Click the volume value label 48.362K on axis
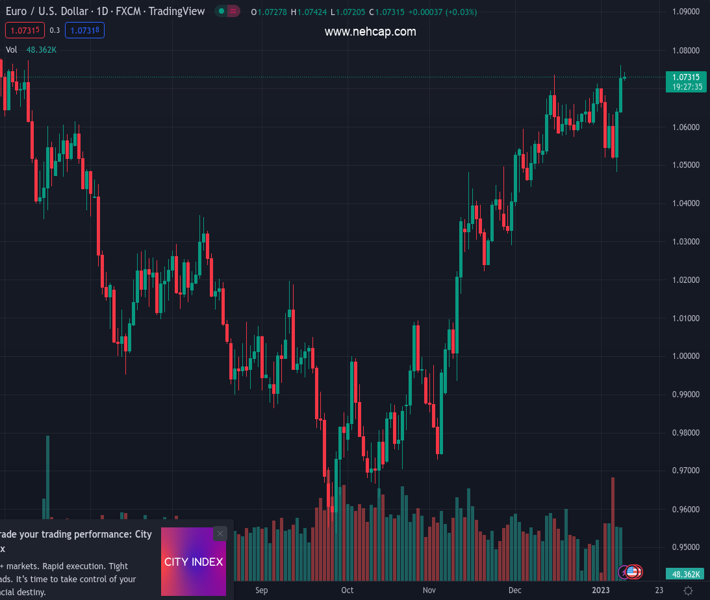The image size is (710, 600). (686, 574)
